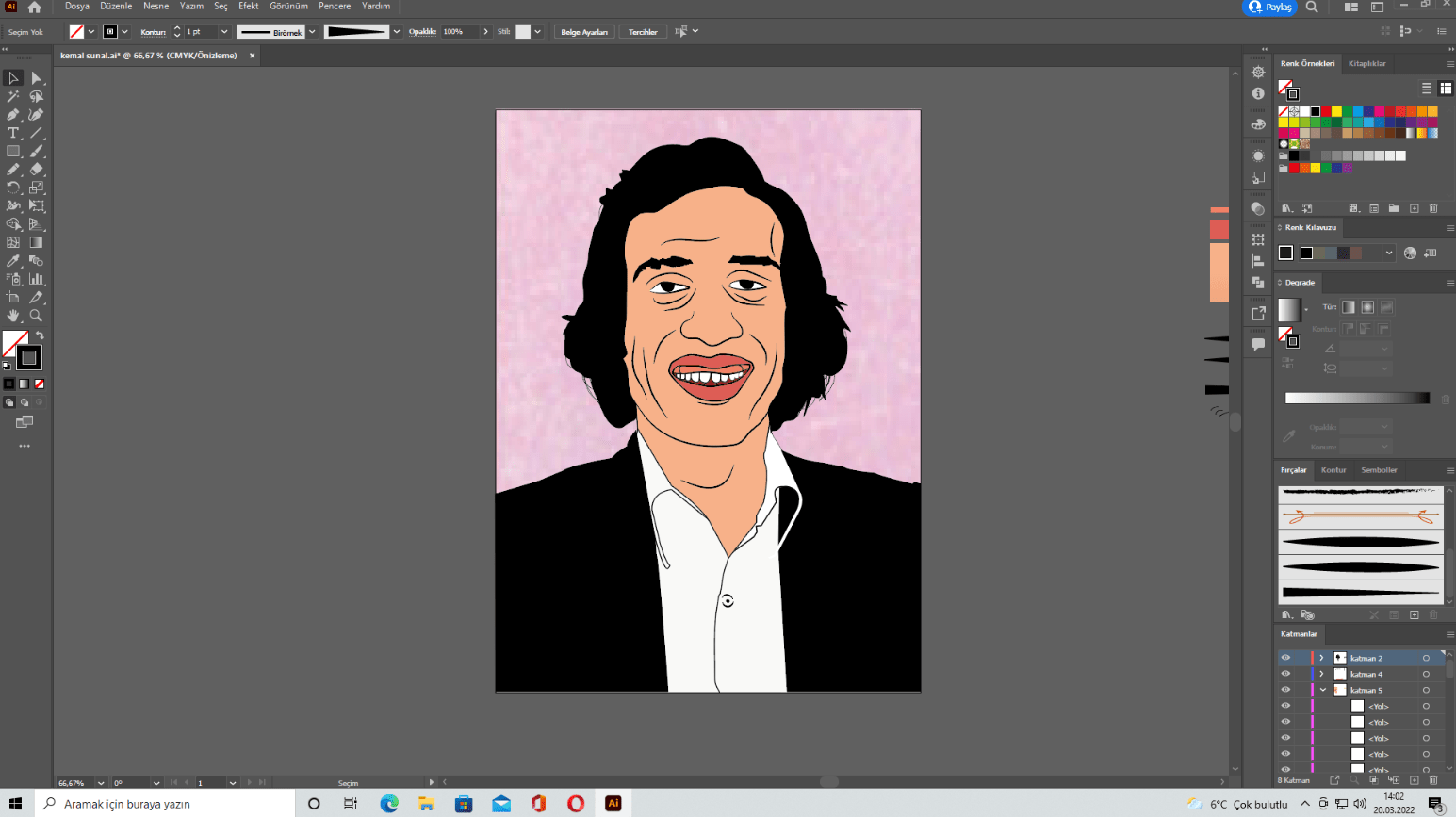The height and width of the screenshot is (817, 1456).
Task: Select the Hand tool
Action: point(13,316)
